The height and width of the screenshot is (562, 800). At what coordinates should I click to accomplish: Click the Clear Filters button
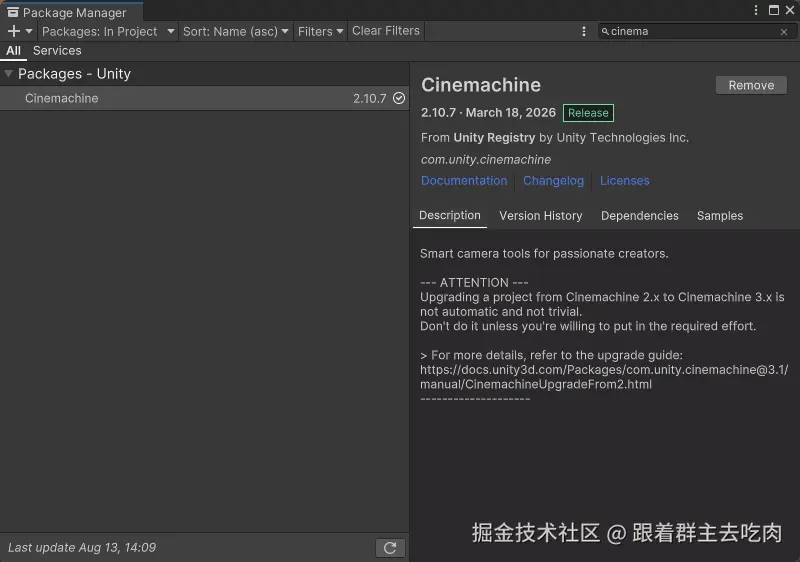point(386,31)
